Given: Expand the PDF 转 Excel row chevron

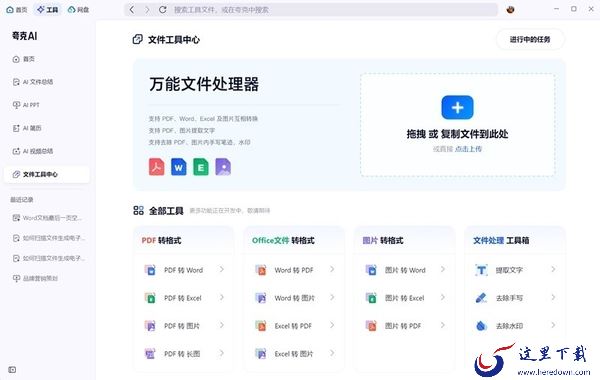Looking at the screenshot, I should [x=222, y=298].
